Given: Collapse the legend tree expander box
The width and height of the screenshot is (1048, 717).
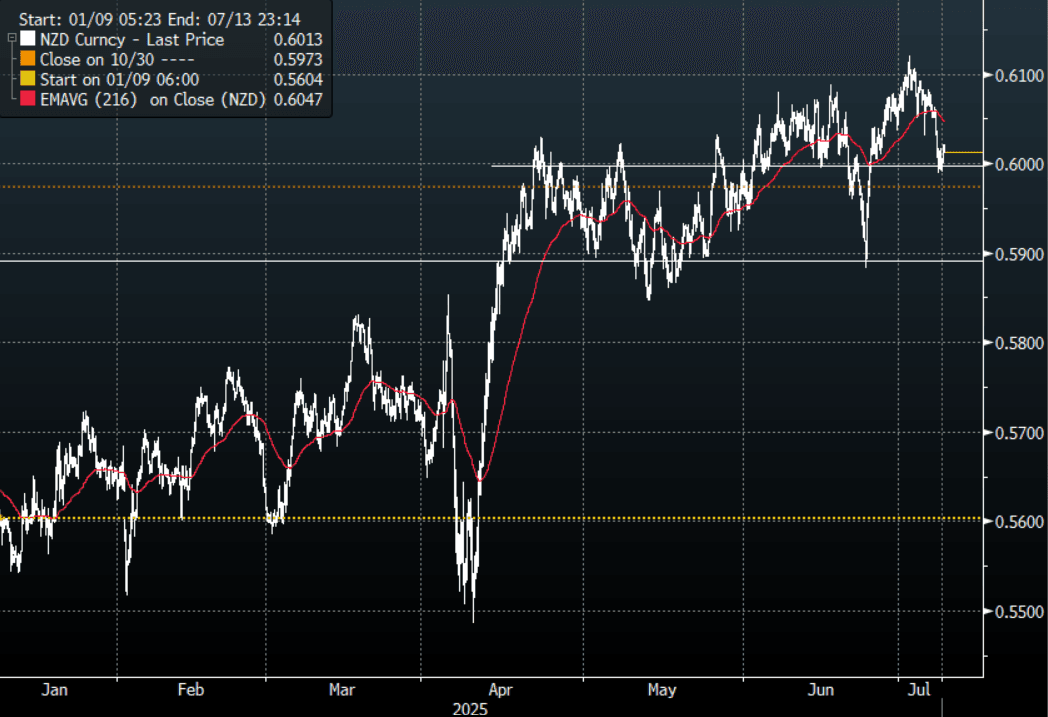Looking at the screenshot, I should [11, 38].
